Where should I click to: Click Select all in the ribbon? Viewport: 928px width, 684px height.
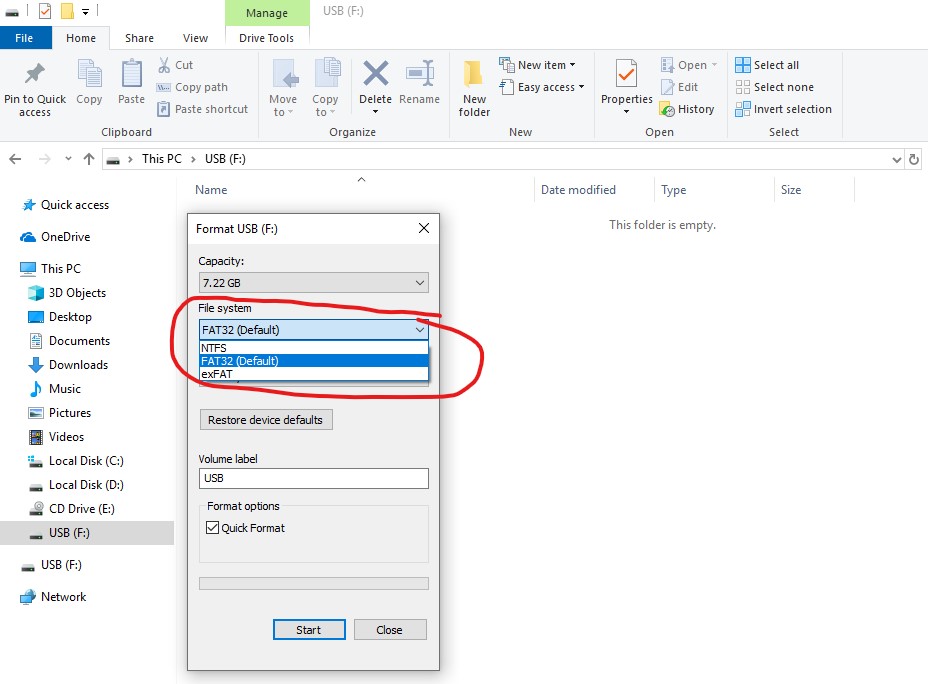pyautogui.click(x=767, y=64)
